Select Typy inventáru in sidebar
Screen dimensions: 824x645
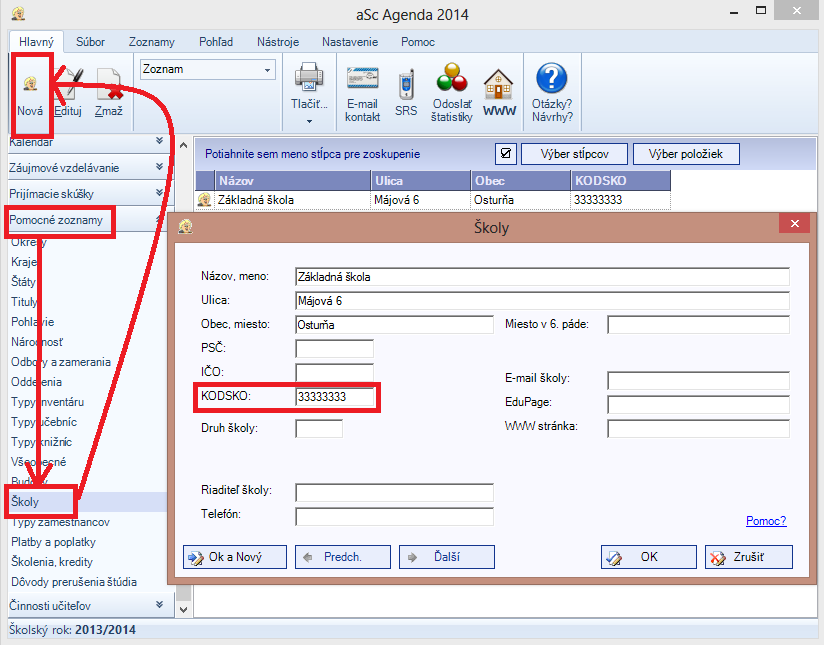click(x=47, y=402)
